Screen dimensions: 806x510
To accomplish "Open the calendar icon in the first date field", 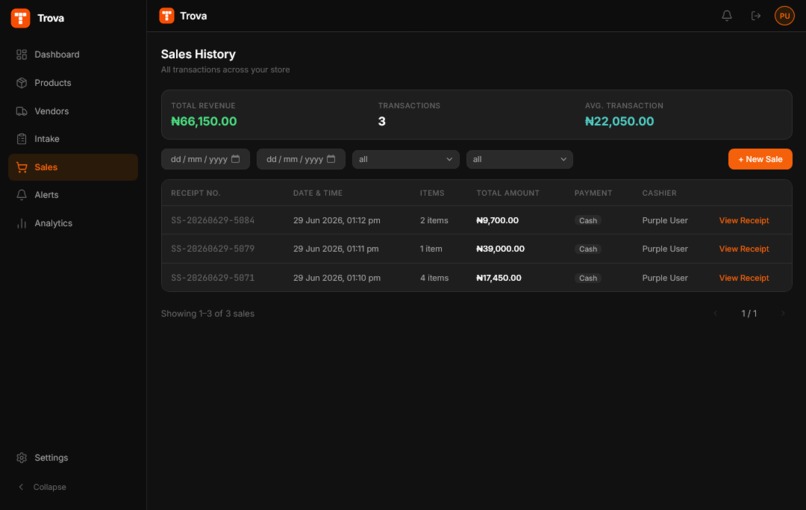I will [x=235, y=159].
